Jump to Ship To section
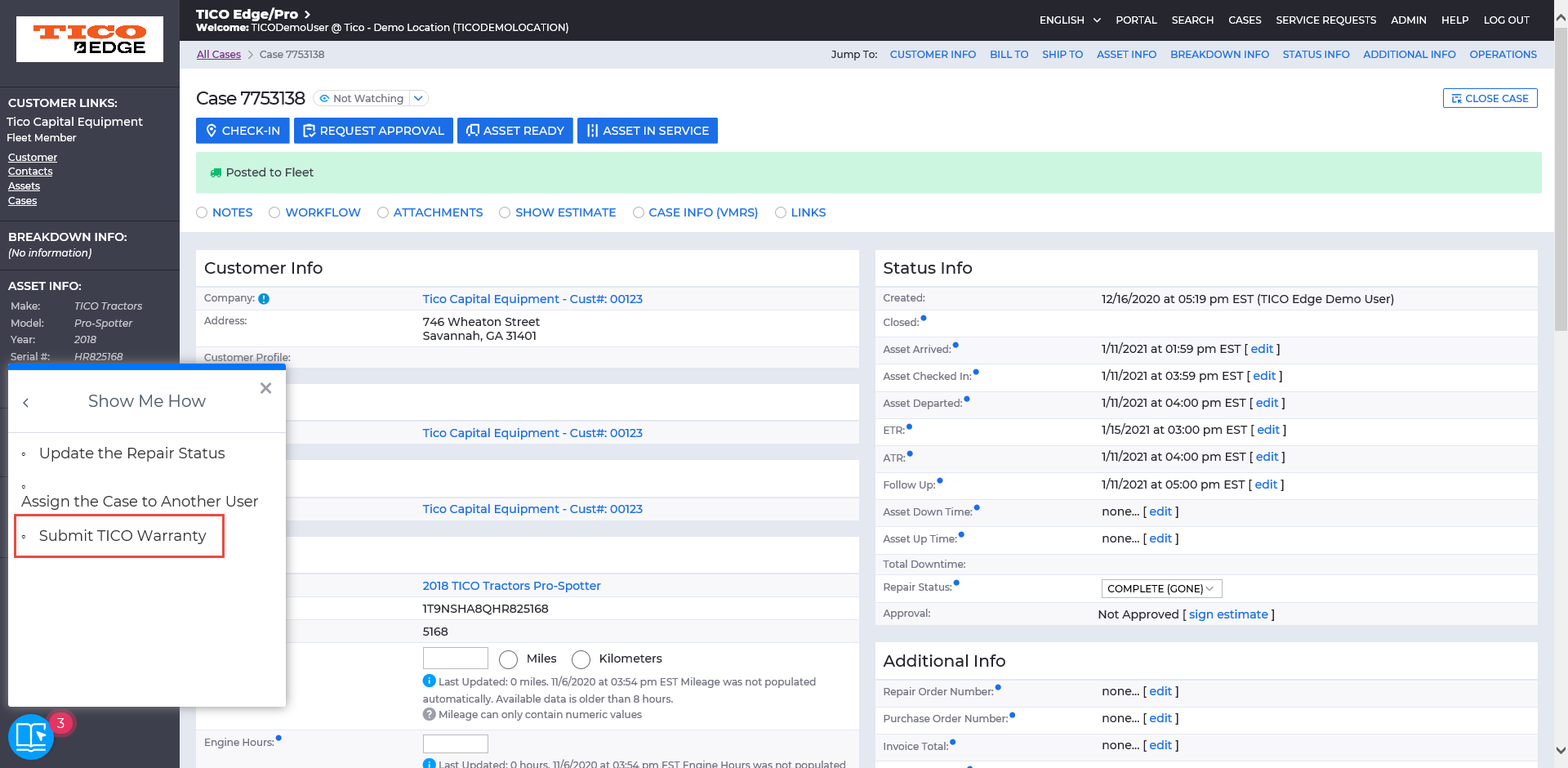Image resolution: width=1568 pixels, height=768 pixels. pyautogui.click(x=1062, y=54)
